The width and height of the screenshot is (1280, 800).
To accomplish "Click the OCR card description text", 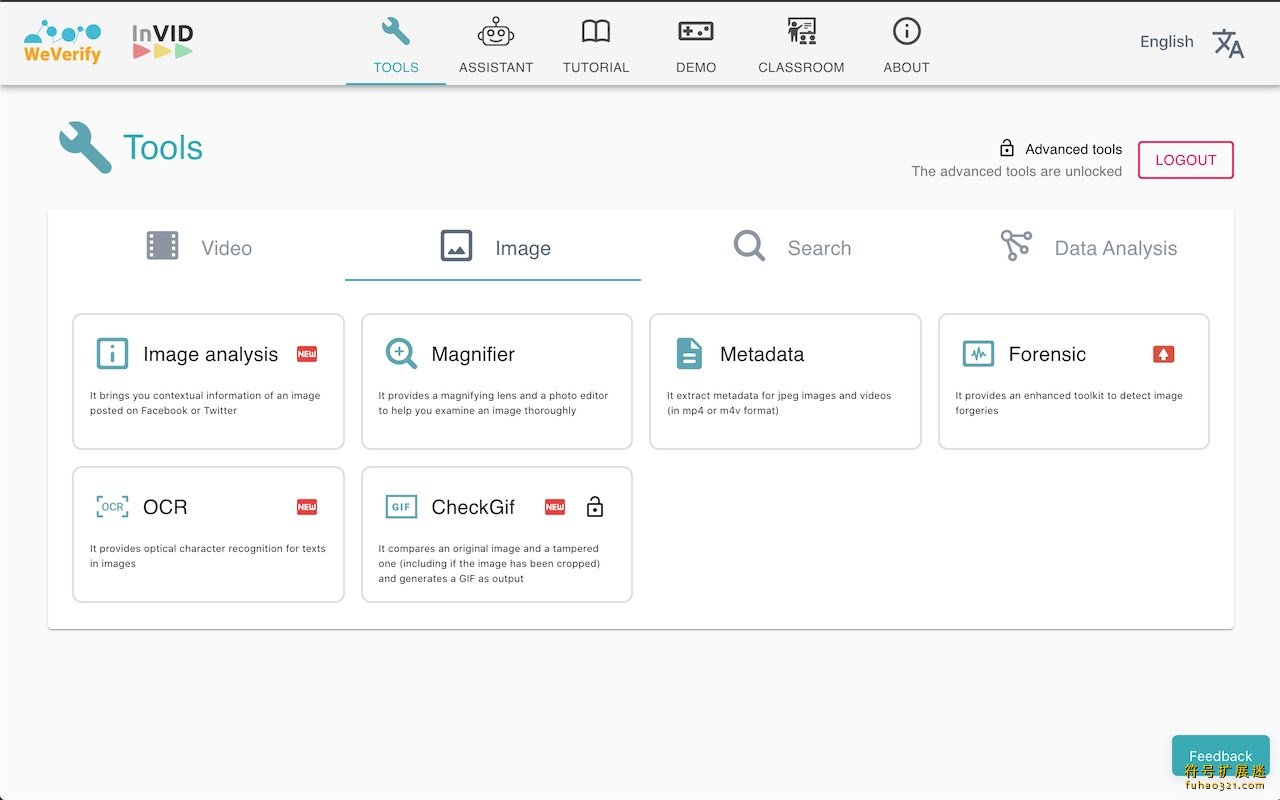I will [208, 556].
